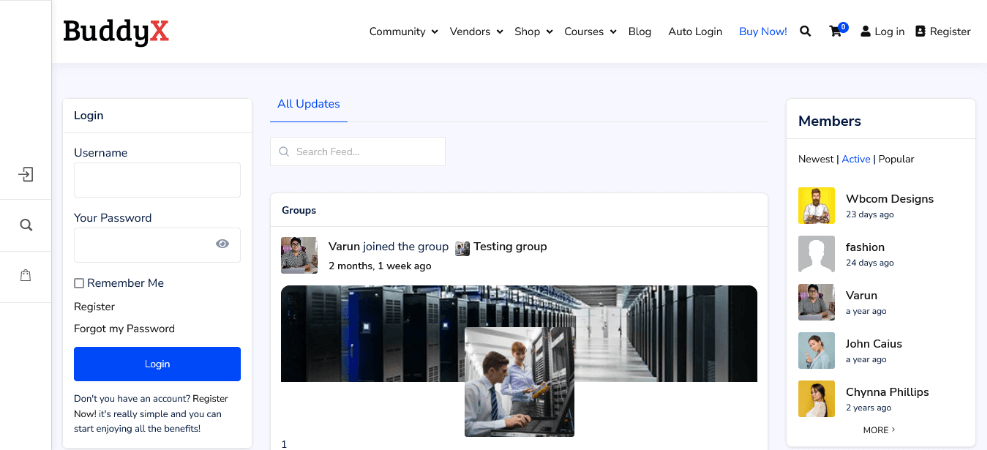987x450 pixels.
Task: Toggle password visibility eye icon
Action: point(222,244)
